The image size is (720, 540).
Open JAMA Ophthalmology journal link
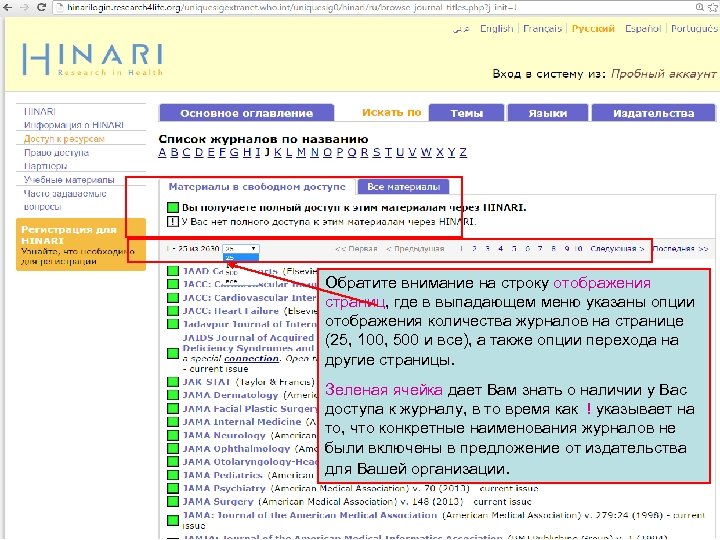(x=236, y=448)
